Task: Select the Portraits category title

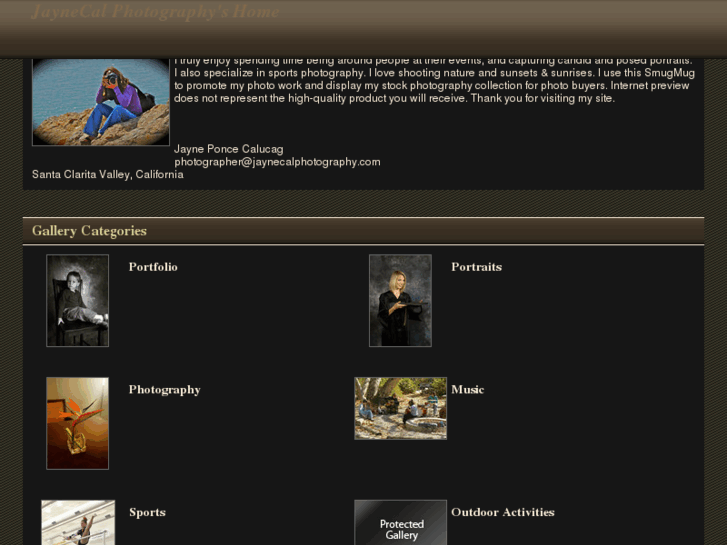Action: pos(476,267)
